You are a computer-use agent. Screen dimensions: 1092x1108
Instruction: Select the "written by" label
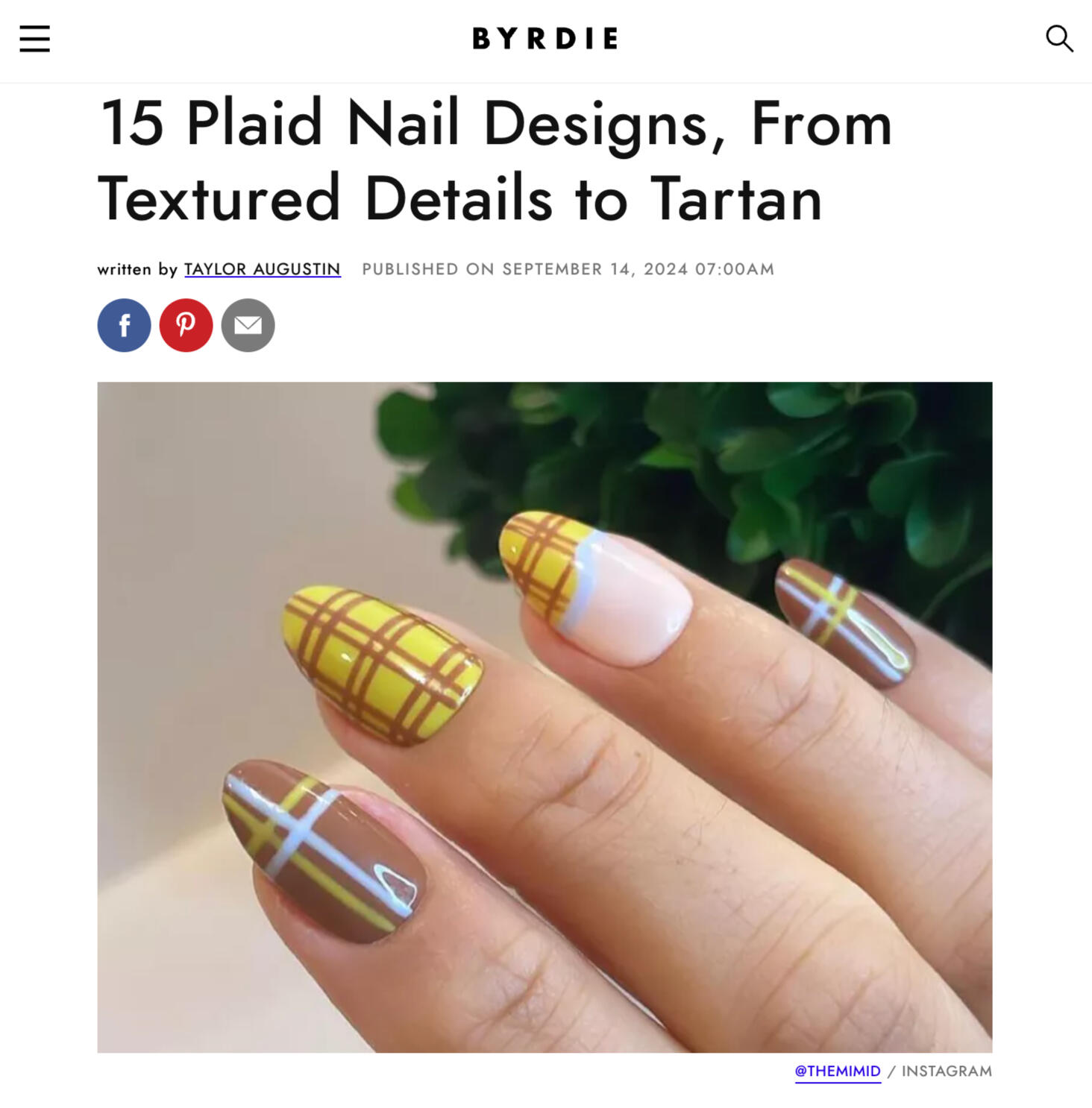pyautogui.click(x=137, y=269)
